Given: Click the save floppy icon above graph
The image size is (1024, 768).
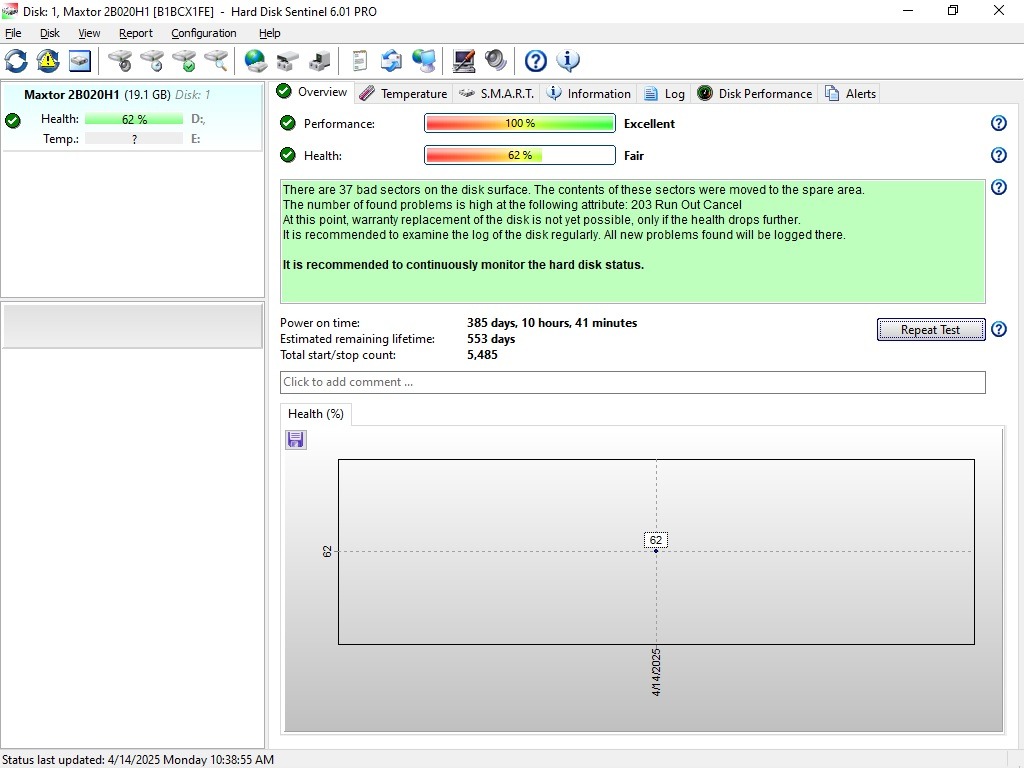Looking at the screenshot, I should [296, 440].
